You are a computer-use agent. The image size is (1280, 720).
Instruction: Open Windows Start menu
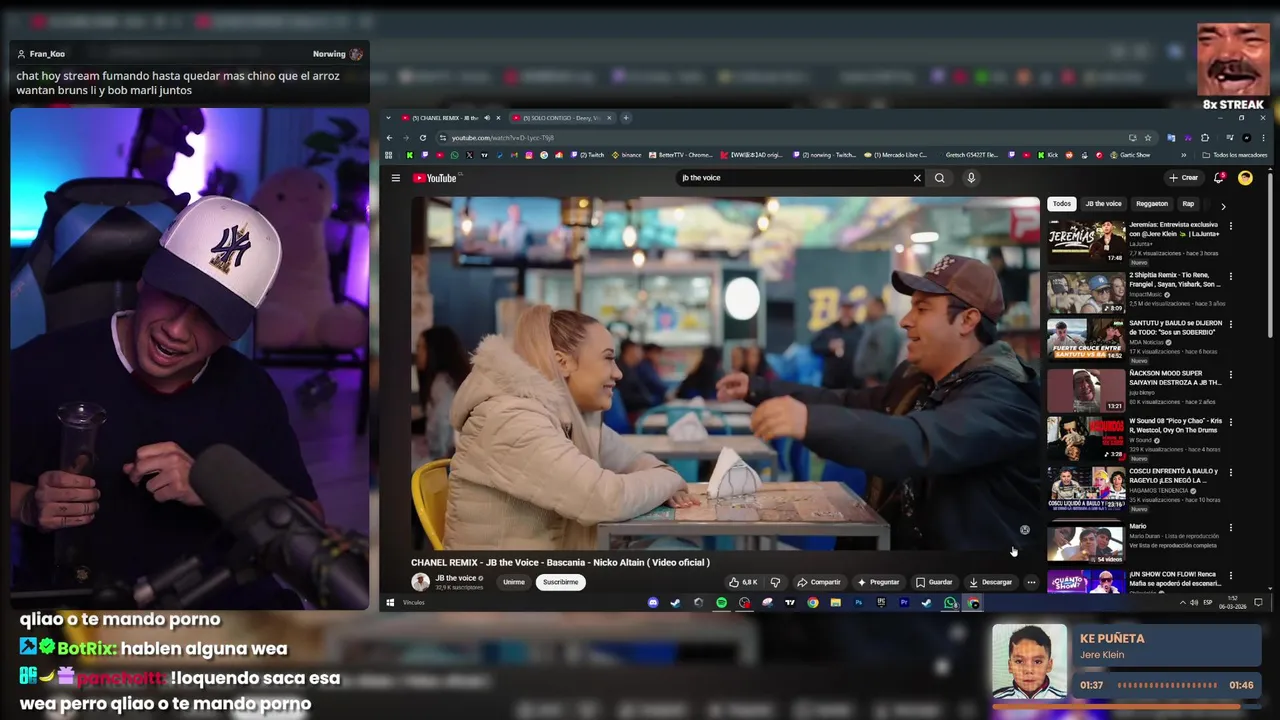coord(390,603)
